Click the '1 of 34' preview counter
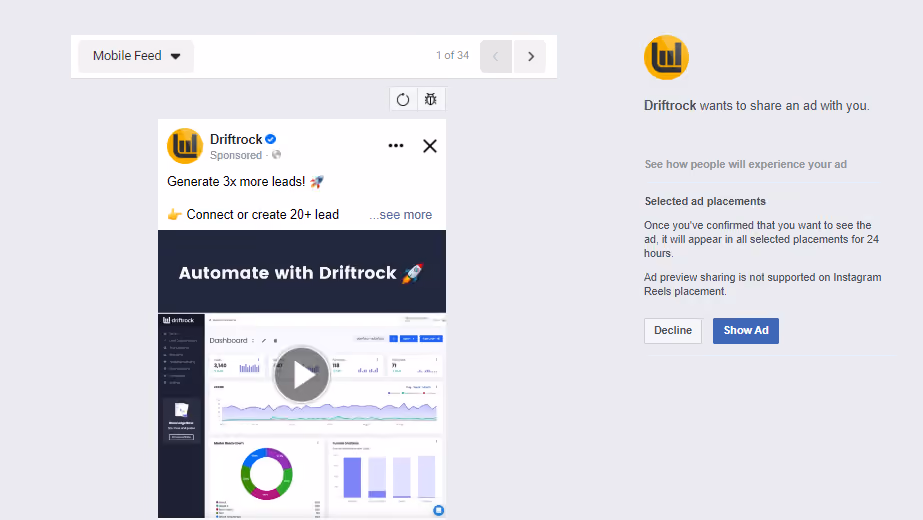This screenshot has height=520, width=923. point(452,55)
